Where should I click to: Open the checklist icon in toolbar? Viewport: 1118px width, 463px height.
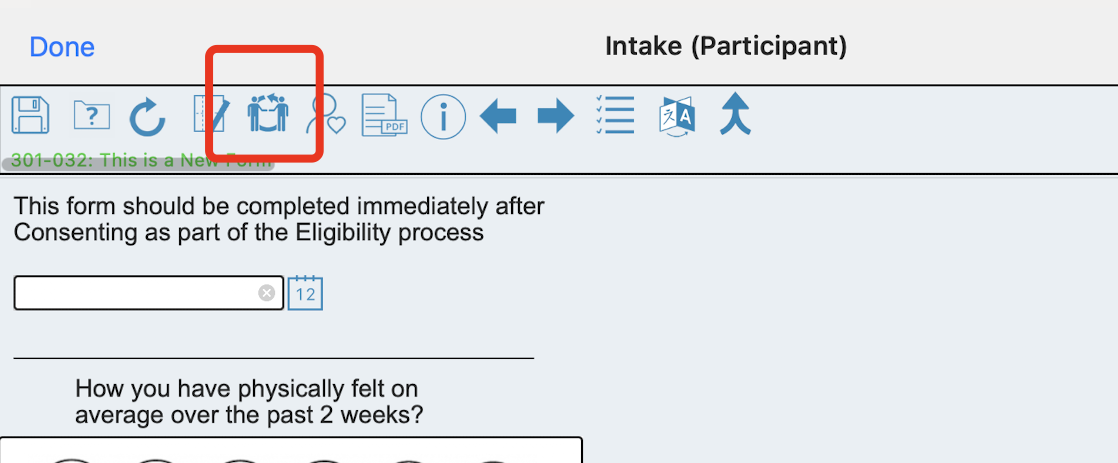point(615,116)
